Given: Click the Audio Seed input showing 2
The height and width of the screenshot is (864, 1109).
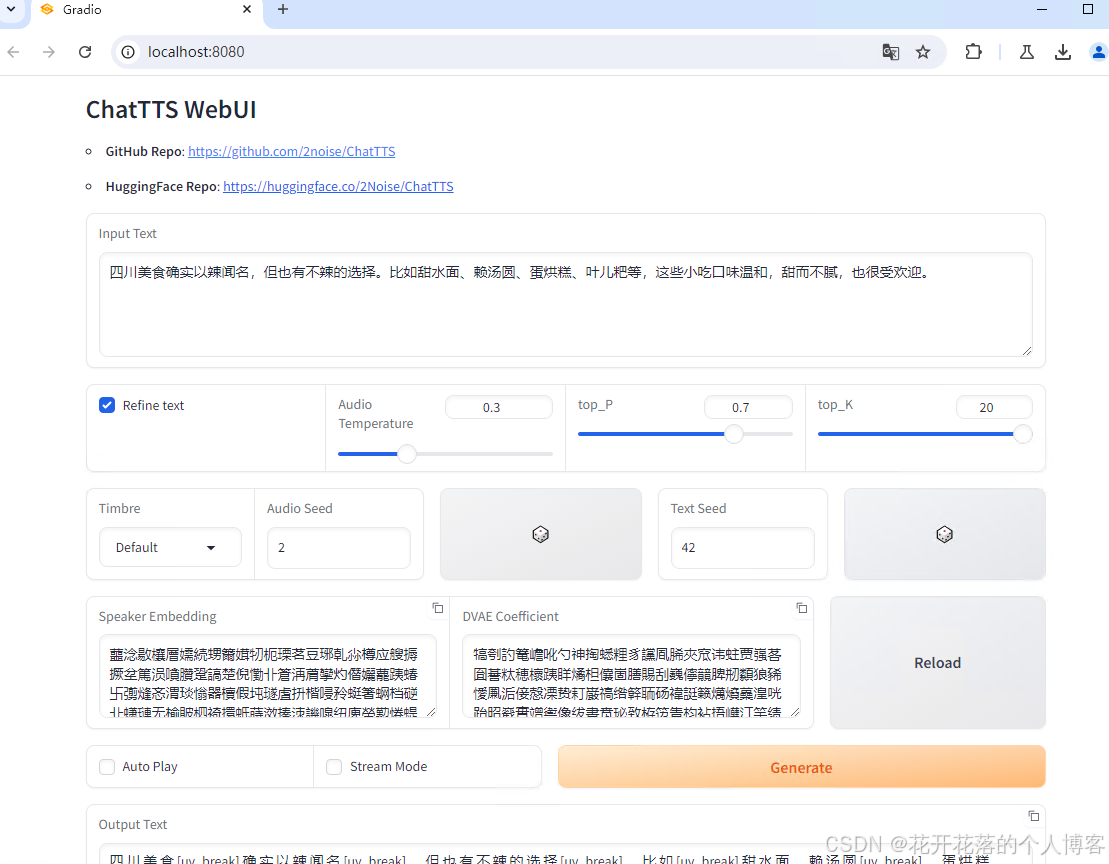Looking at the screenshot, I should click(339, 547).
